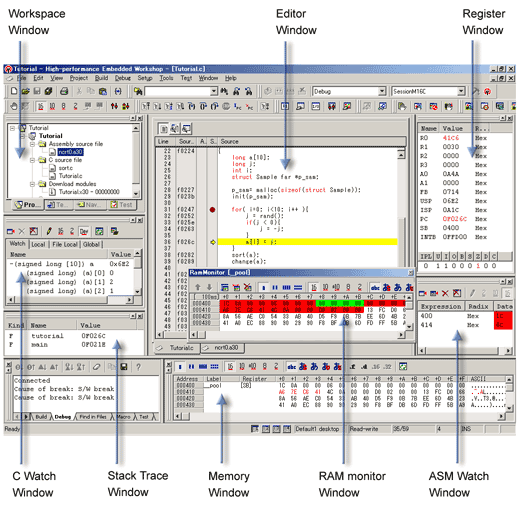Click the up arrow in RamMonitor toolbar

tap(198, 287)
